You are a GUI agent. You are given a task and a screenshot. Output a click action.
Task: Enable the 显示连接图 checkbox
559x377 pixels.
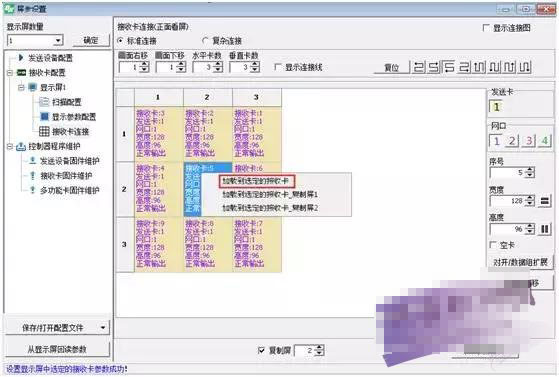point(486,27)
